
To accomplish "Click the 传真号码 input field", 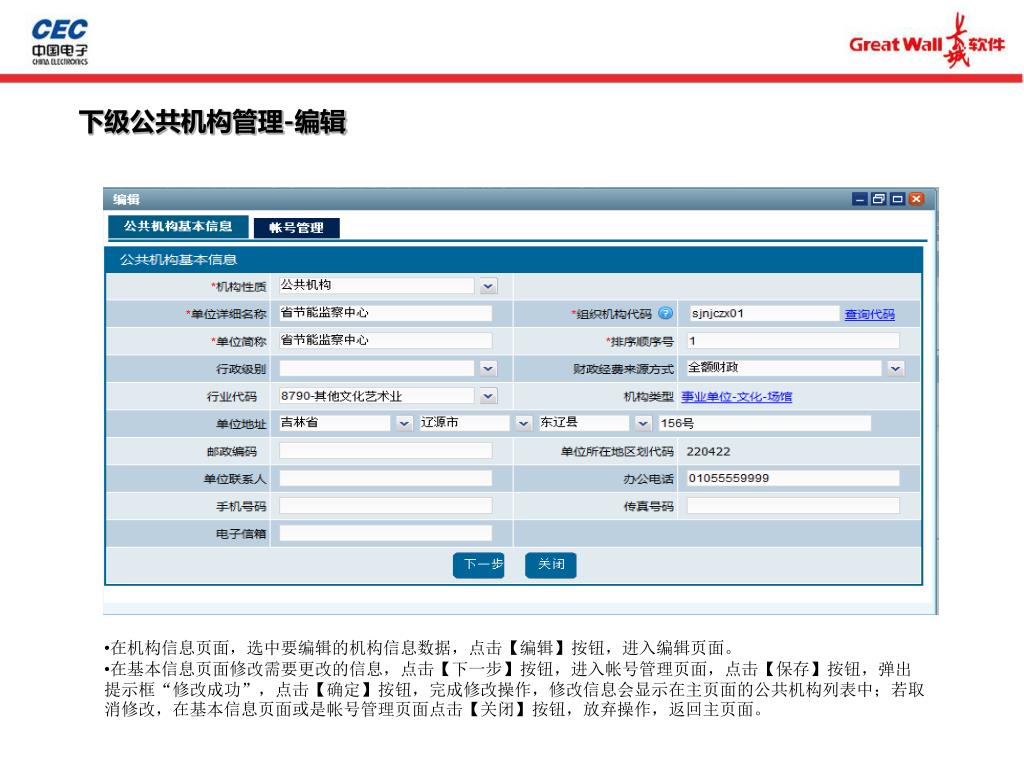I will [793, 505].
